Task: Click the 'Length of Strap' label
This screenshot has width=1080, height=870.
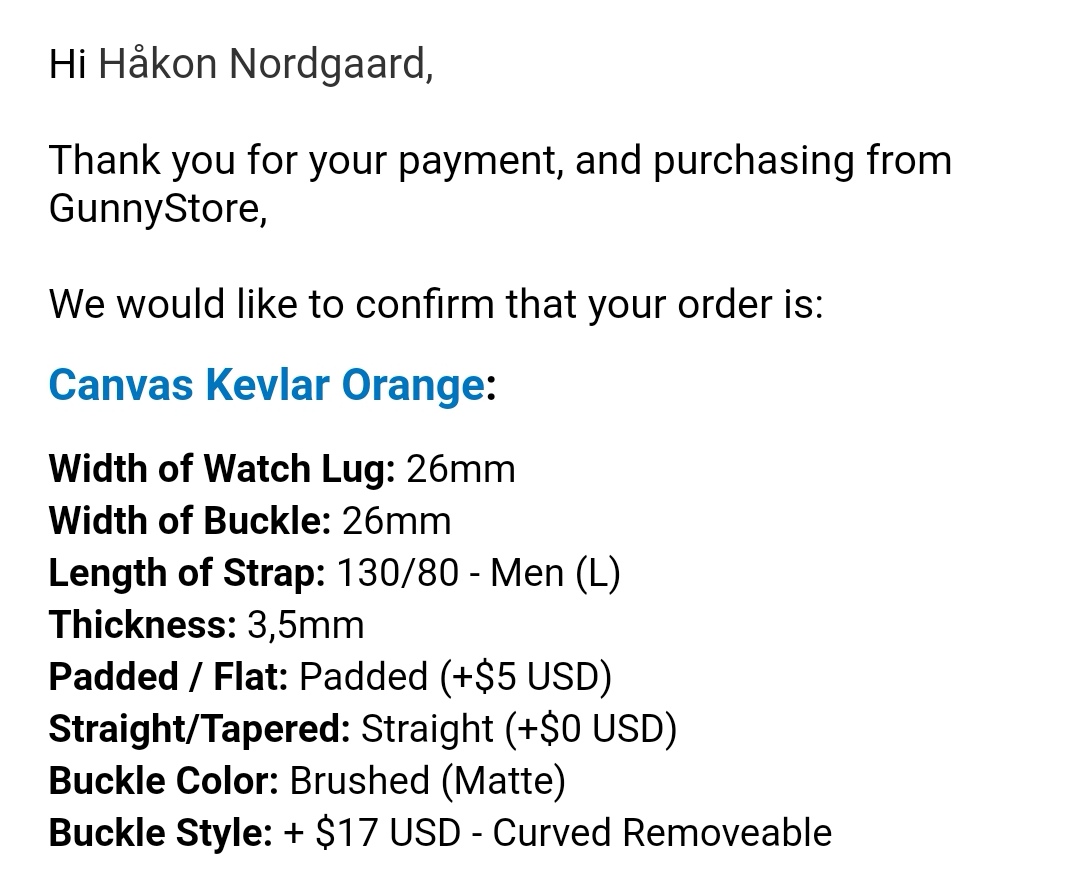Action: (186, 572)
